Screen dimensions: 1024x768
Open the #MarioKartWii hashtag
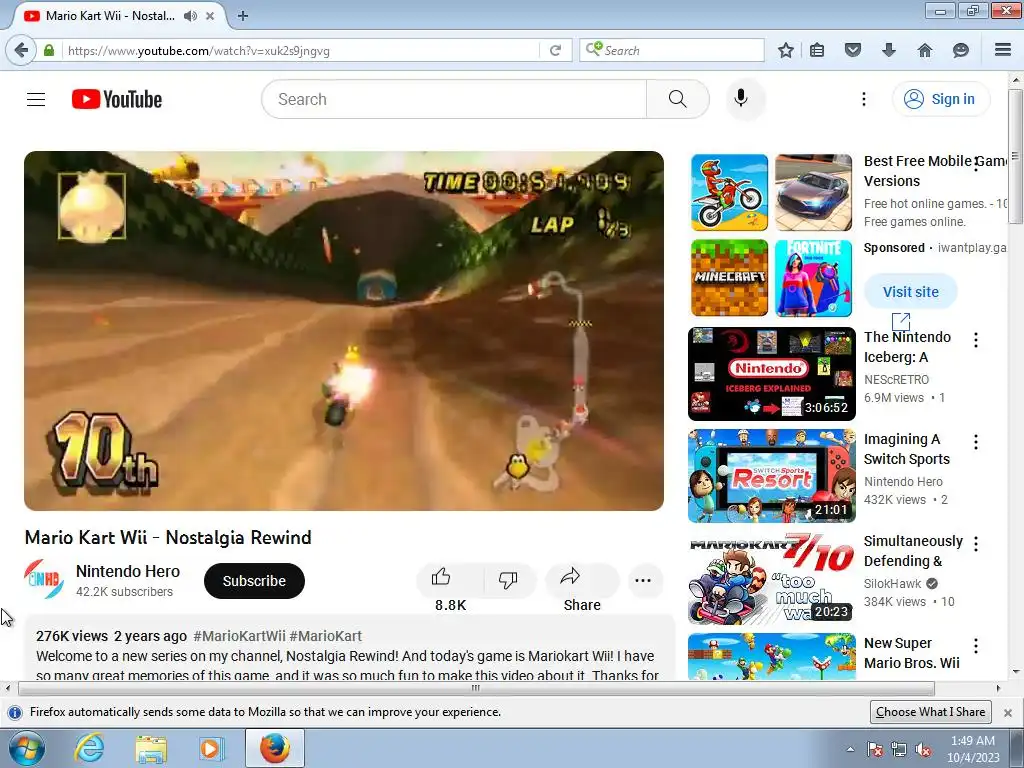239,636
